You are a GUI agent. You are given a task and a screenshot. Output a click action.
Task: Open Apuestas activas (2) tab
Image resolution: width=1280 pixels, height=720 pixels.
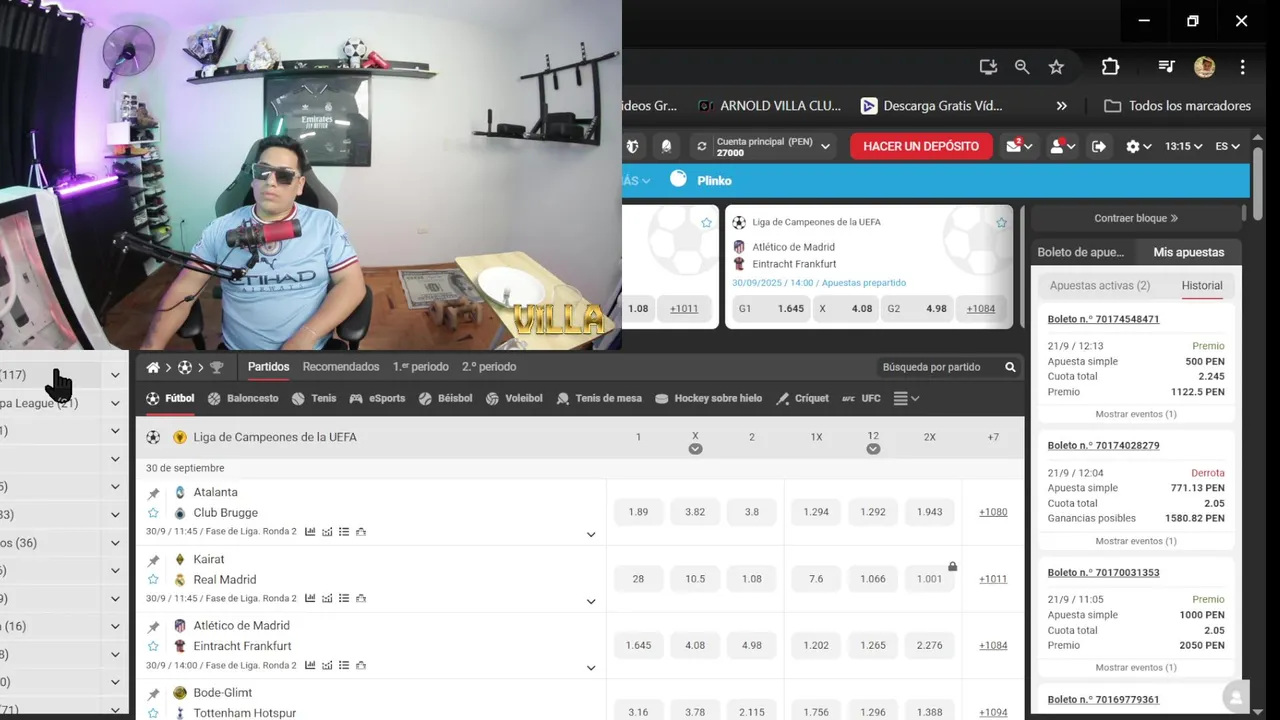[1100, 285]
